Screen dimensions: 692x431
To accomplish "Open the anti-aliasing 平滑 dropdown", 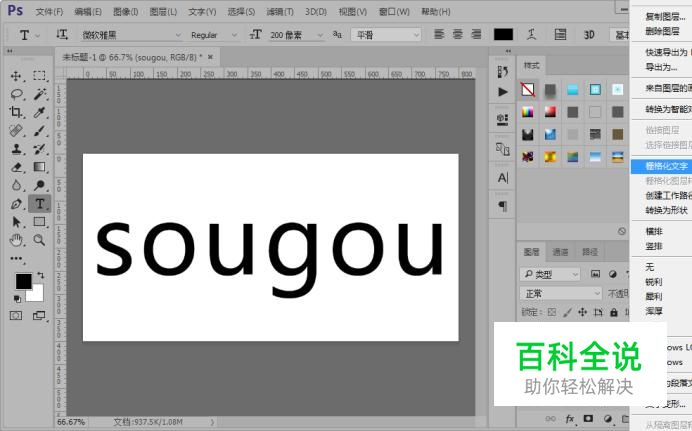I will [386, 35].
